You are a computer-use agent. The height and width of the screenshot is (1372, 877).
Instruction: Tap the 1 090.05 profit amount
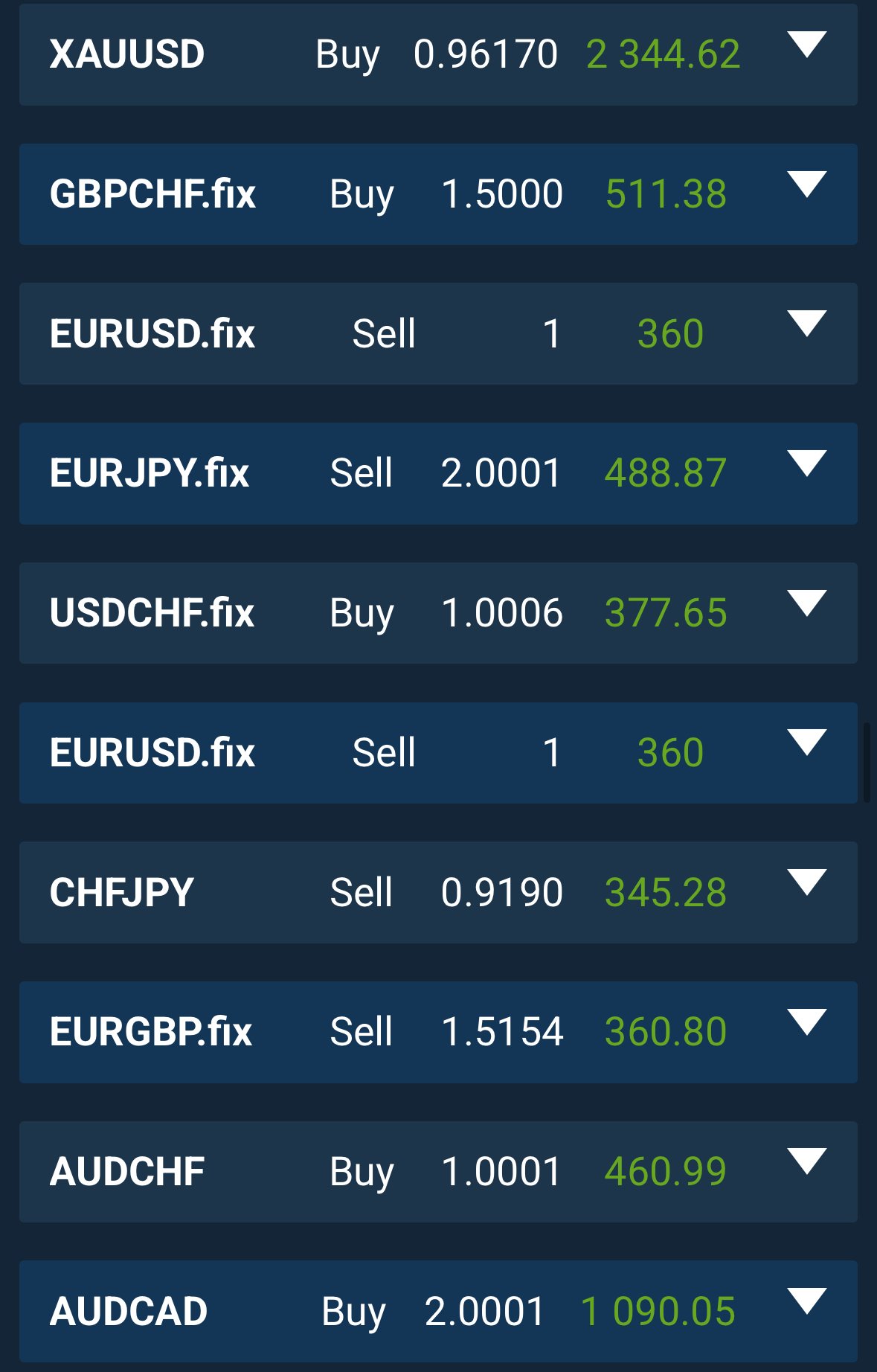pyautogui.click(x=658, y=1311)
